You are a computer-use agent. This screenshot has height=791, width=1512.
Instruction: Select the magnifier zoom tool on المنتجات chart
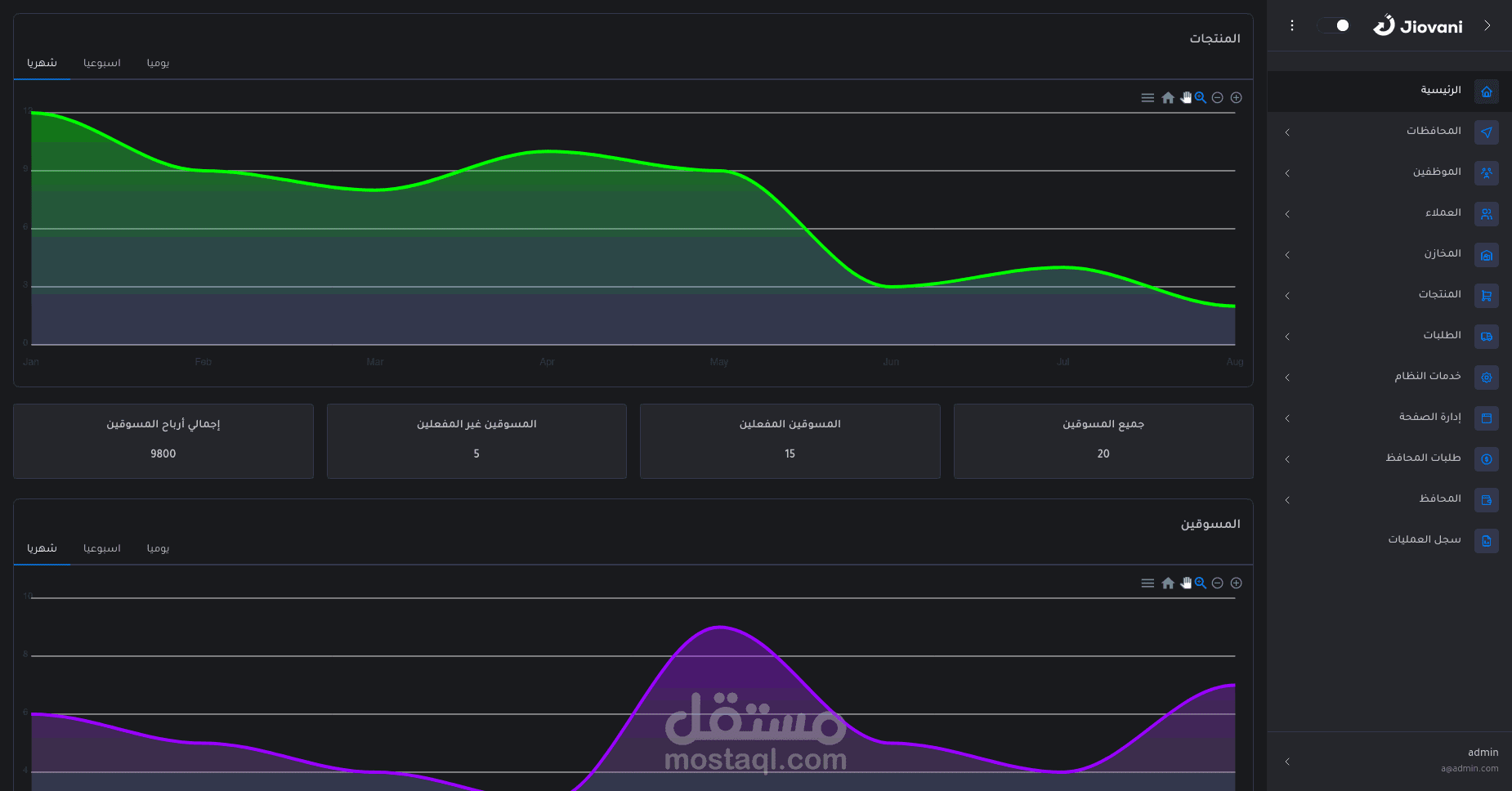click(1201, 98)
